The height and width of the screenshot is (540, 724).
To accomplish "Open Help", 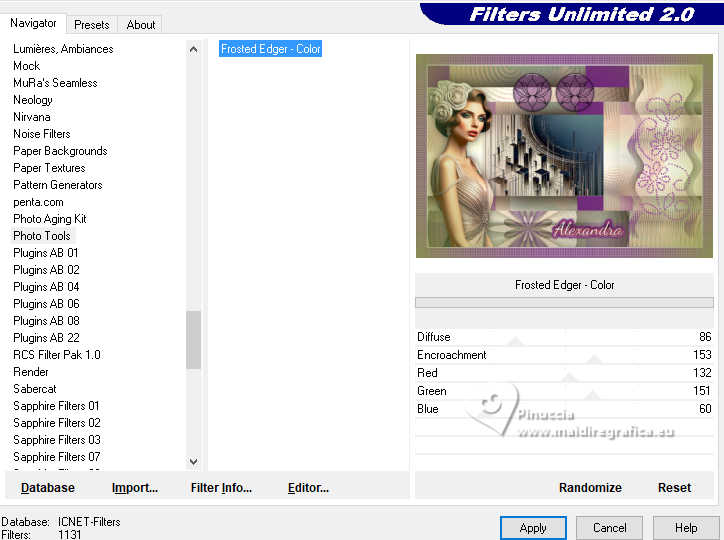I will click(686, 528).
